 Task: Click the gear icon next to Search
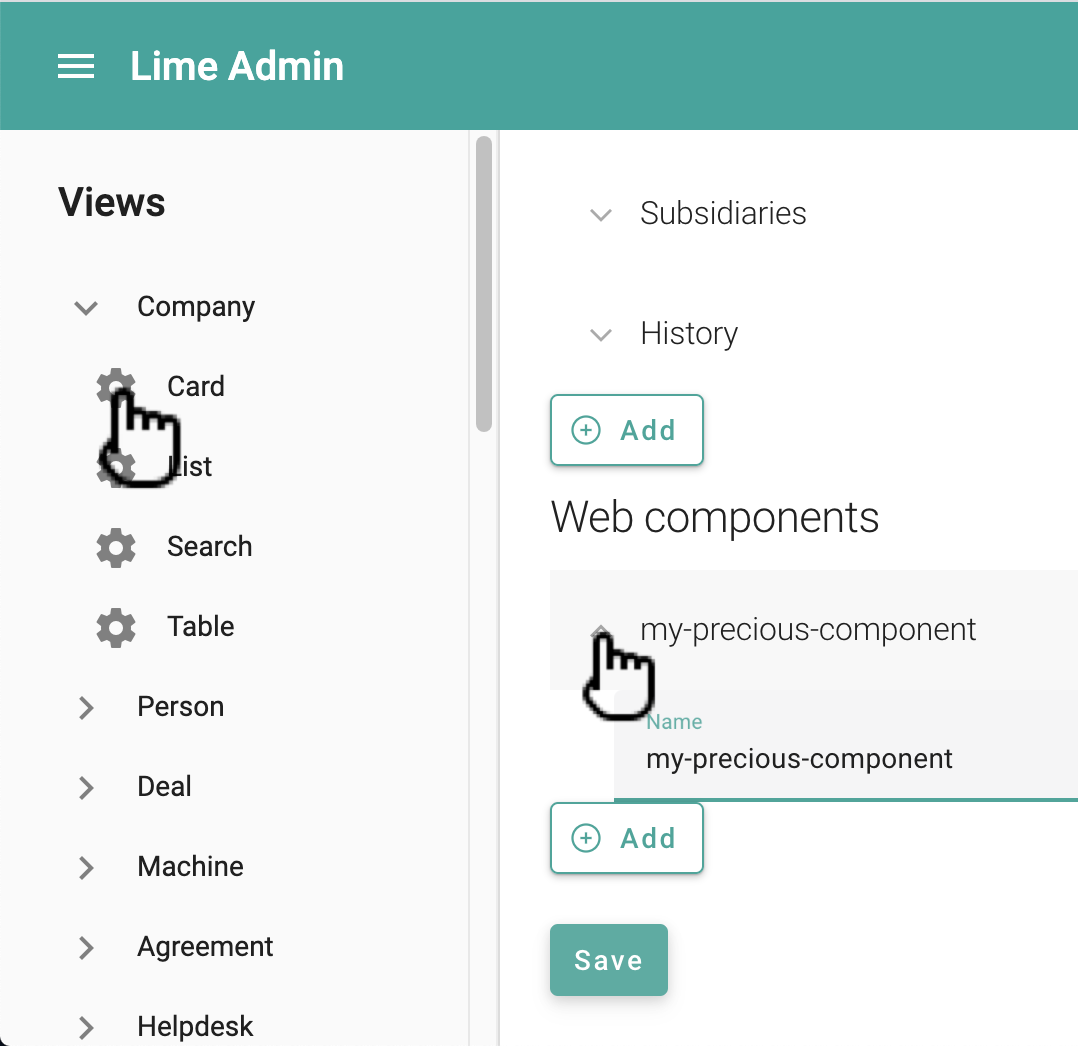(116, 547)
